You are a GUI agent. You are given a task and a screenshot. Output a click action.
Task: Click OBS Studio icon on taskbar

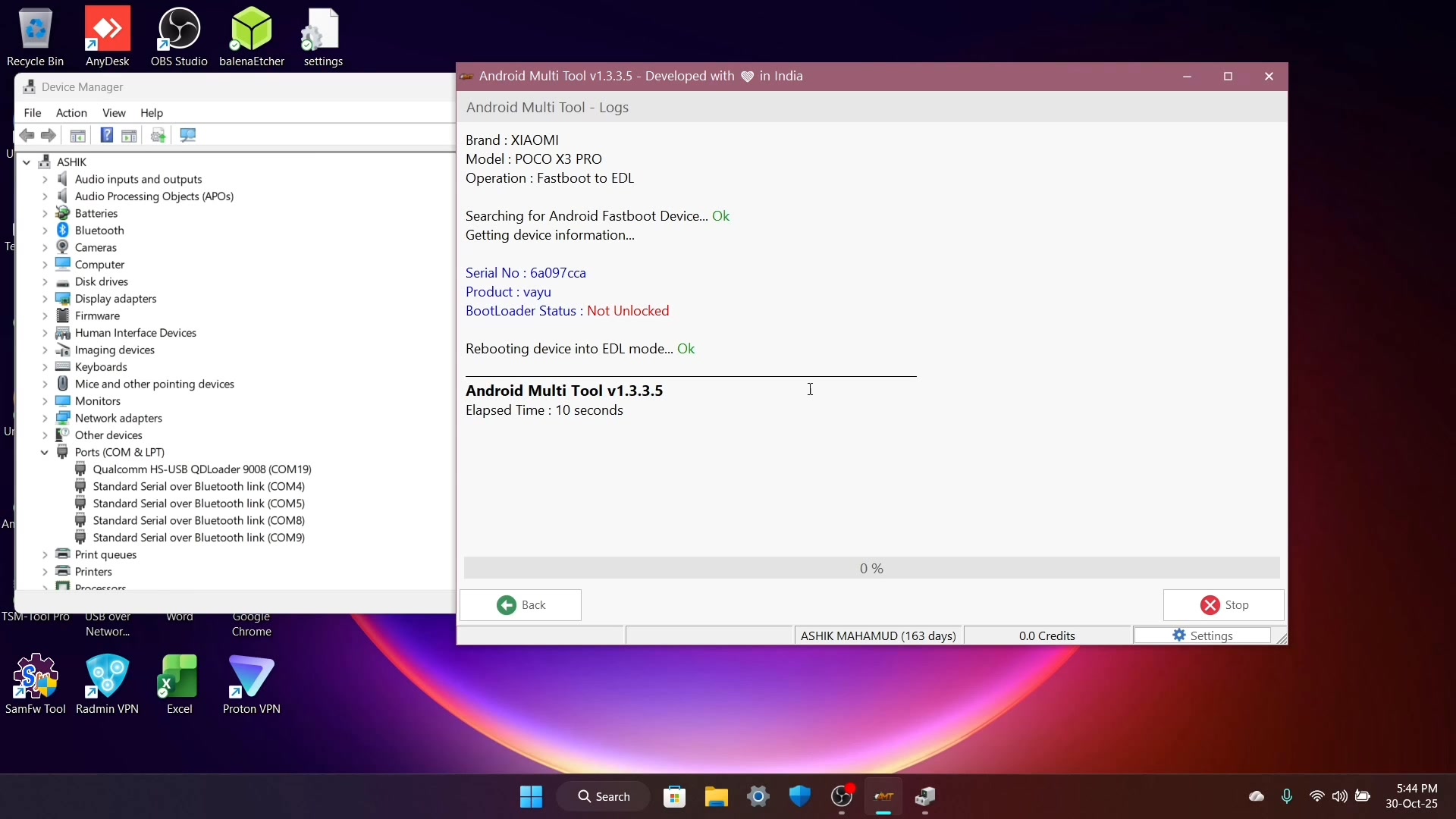(842, 797)
